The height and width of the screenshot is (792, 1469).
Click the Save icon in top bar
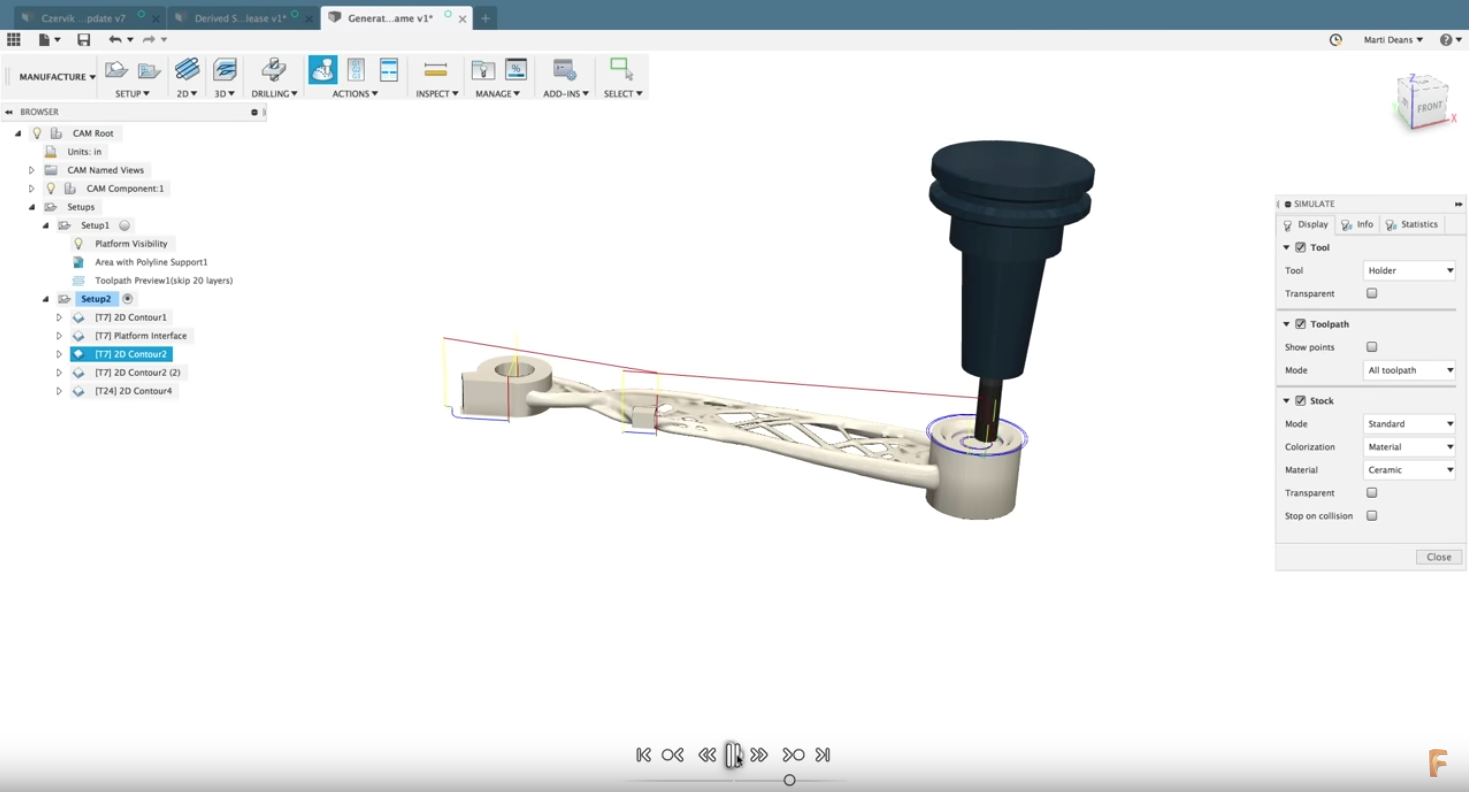(84, 40)
